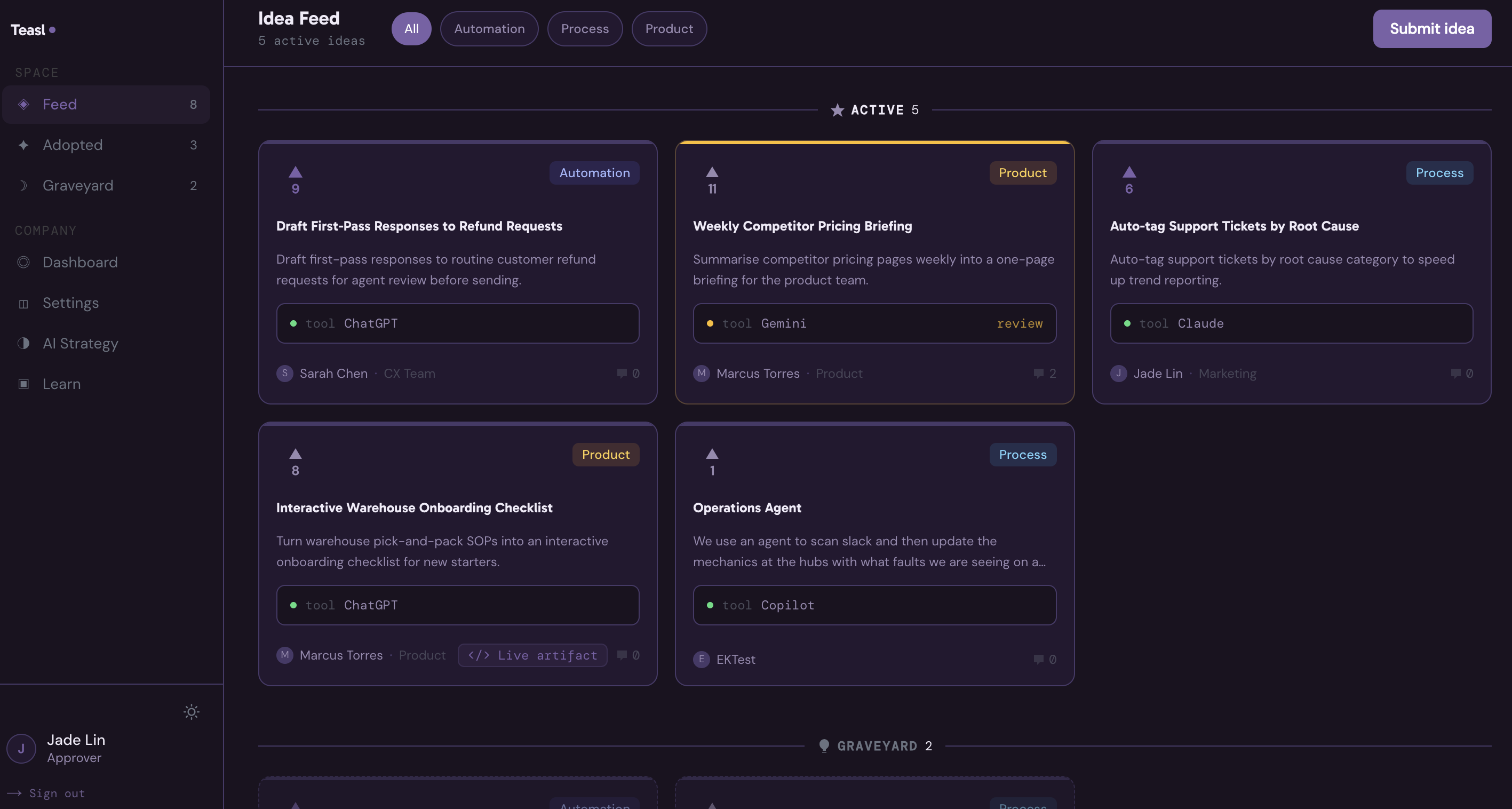Open comments on the Auto-tag Support Tickets card
Image resolution: width=1512 pixels, height=809 pixels.
point(1461,374)
